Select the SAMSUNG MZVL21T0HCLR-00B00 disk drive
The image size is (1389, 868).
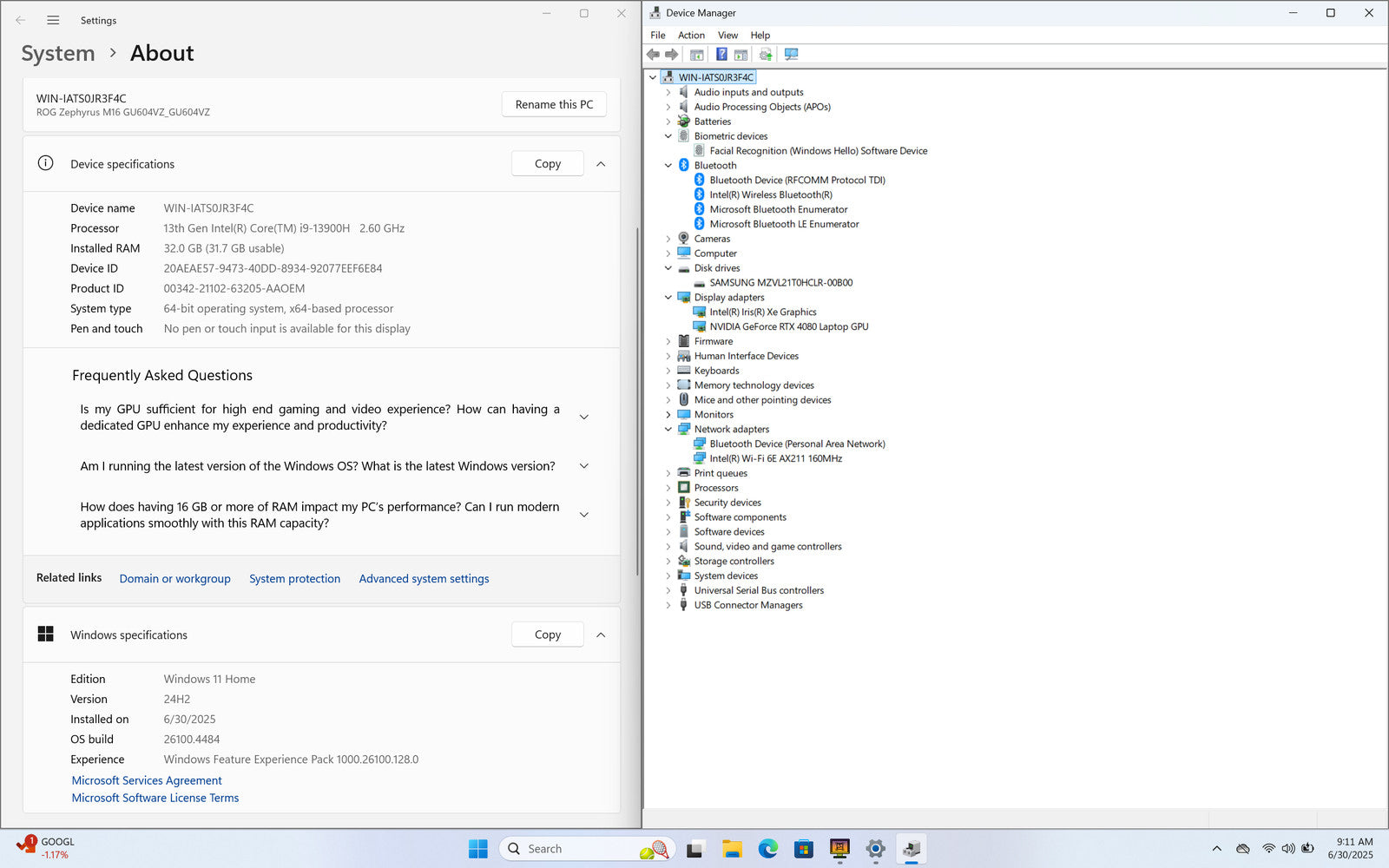pyautogui.click(x=781, y=282)
